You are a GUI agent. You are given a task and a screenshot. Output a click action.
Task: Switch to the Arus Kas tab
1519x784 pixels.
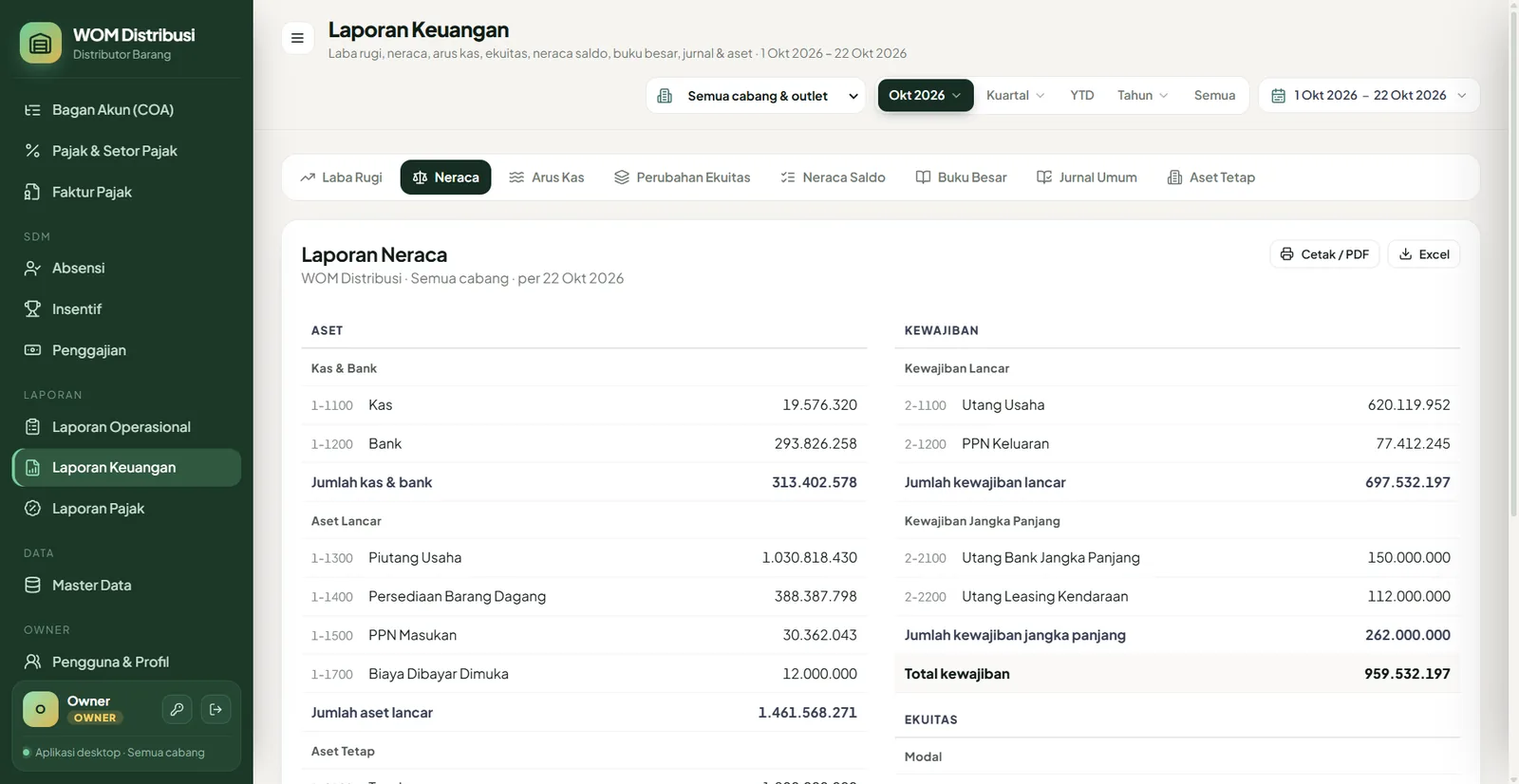tap(547, 177)
